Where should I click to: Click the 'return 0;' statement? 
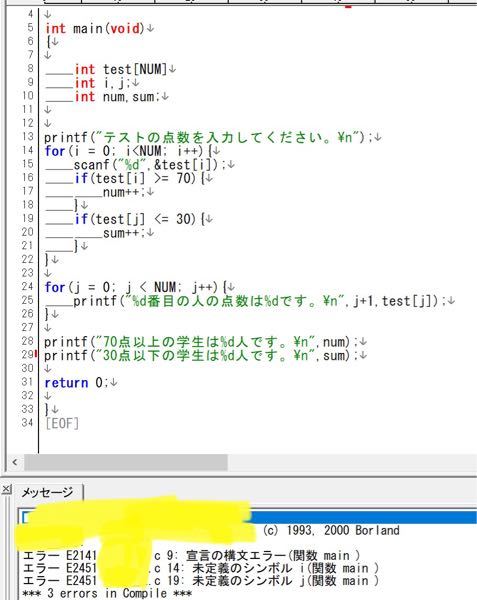pyautogui.click(x=77, y=383)
